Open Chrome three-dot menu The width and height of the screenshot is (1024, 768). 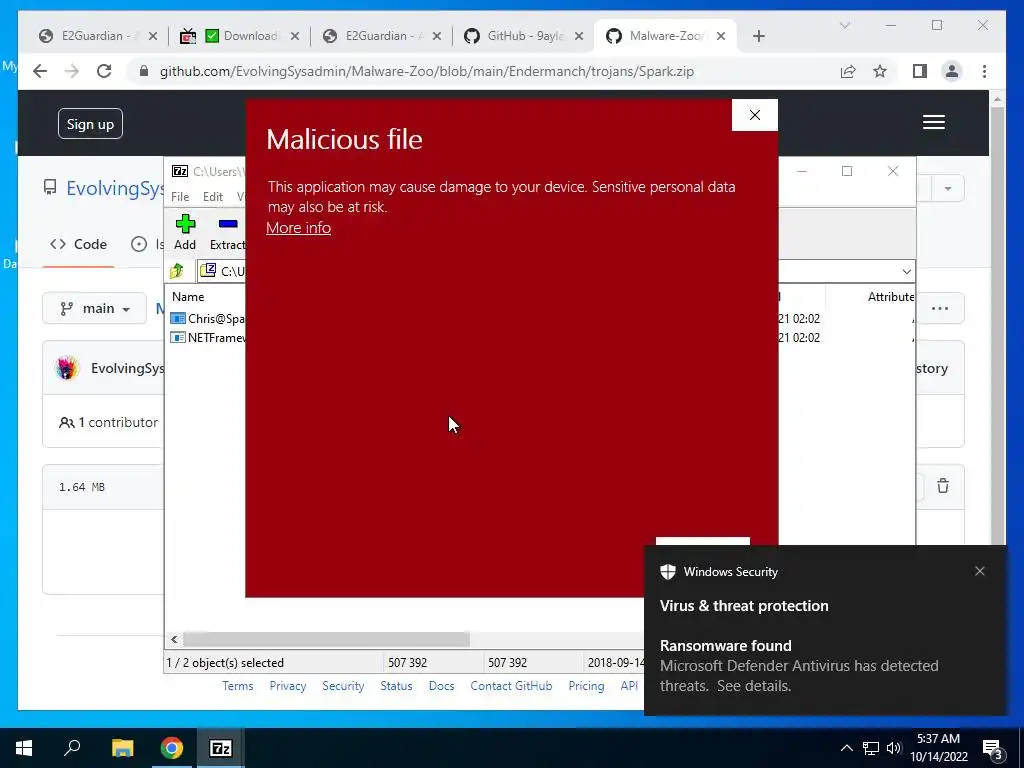[x=984, y=71]
